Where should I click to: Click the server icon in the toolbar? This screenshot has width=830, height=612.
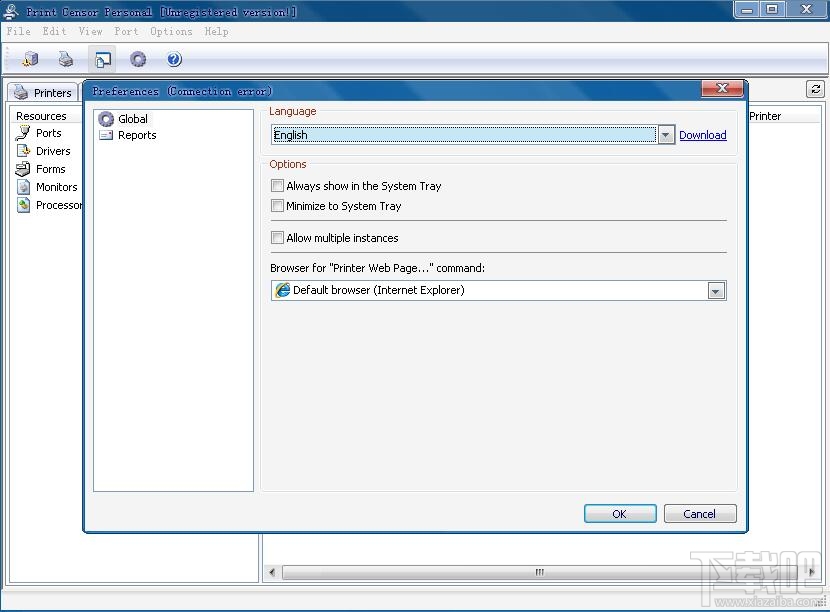coord(30,59)
